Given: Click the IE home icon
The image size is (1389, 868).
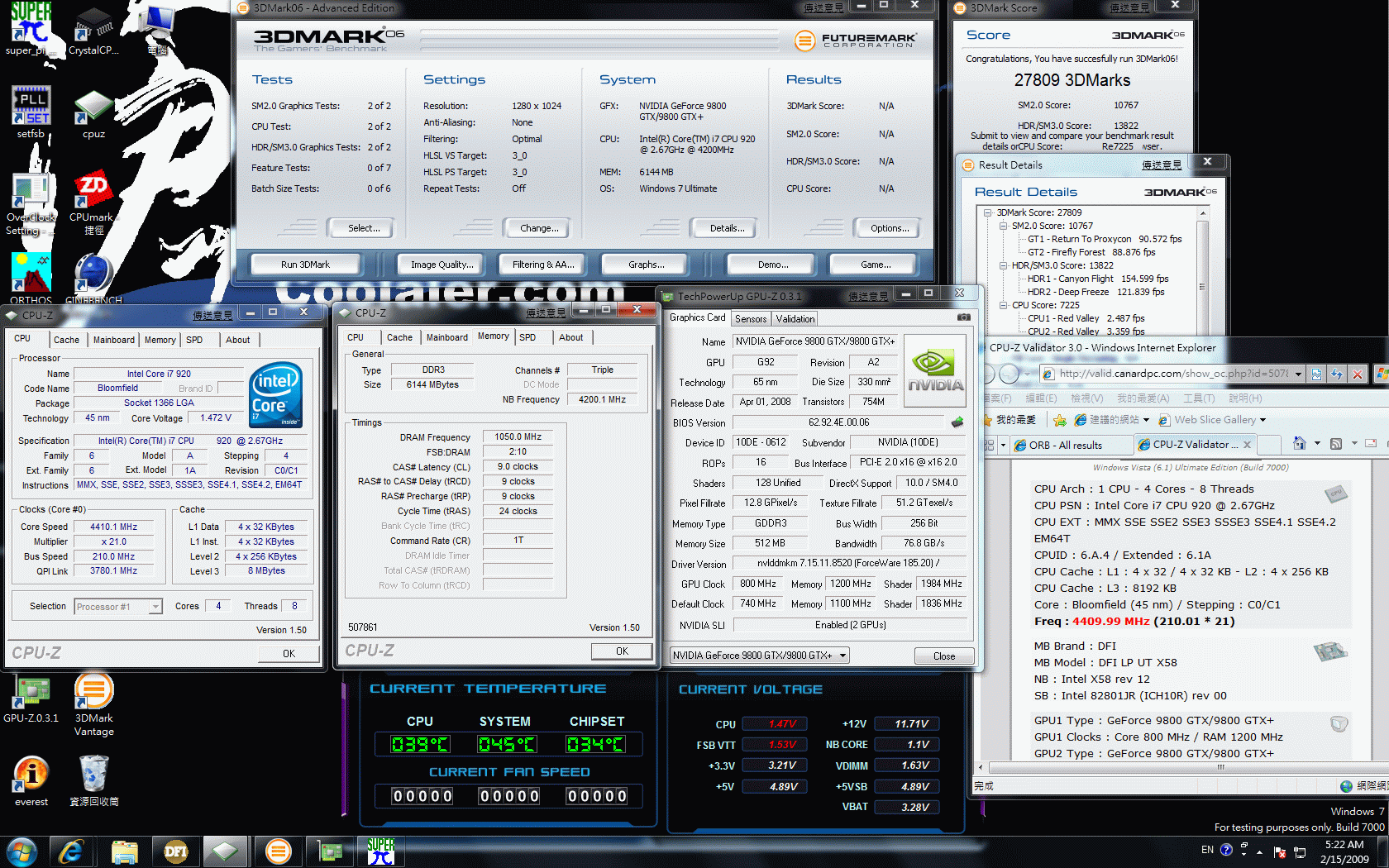Looking at the screenshot, I should tap(1300, 444).
